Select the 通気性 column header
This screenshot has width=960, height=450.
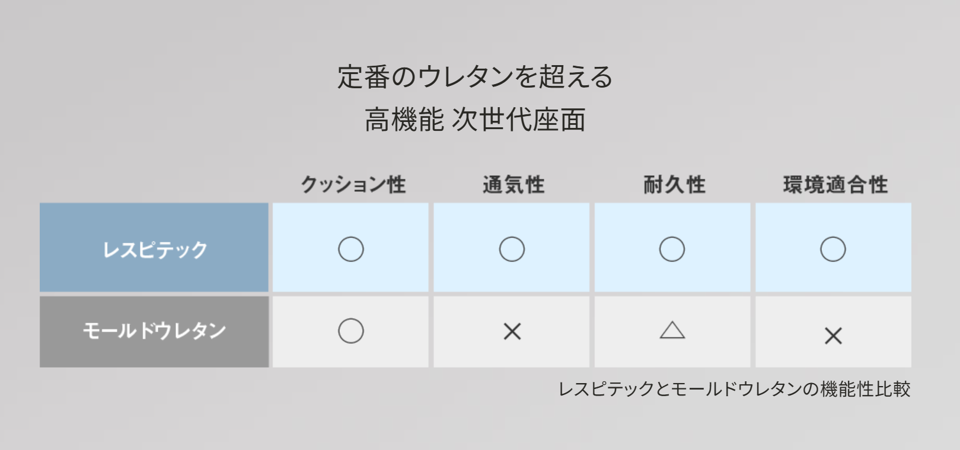(513, 185)
